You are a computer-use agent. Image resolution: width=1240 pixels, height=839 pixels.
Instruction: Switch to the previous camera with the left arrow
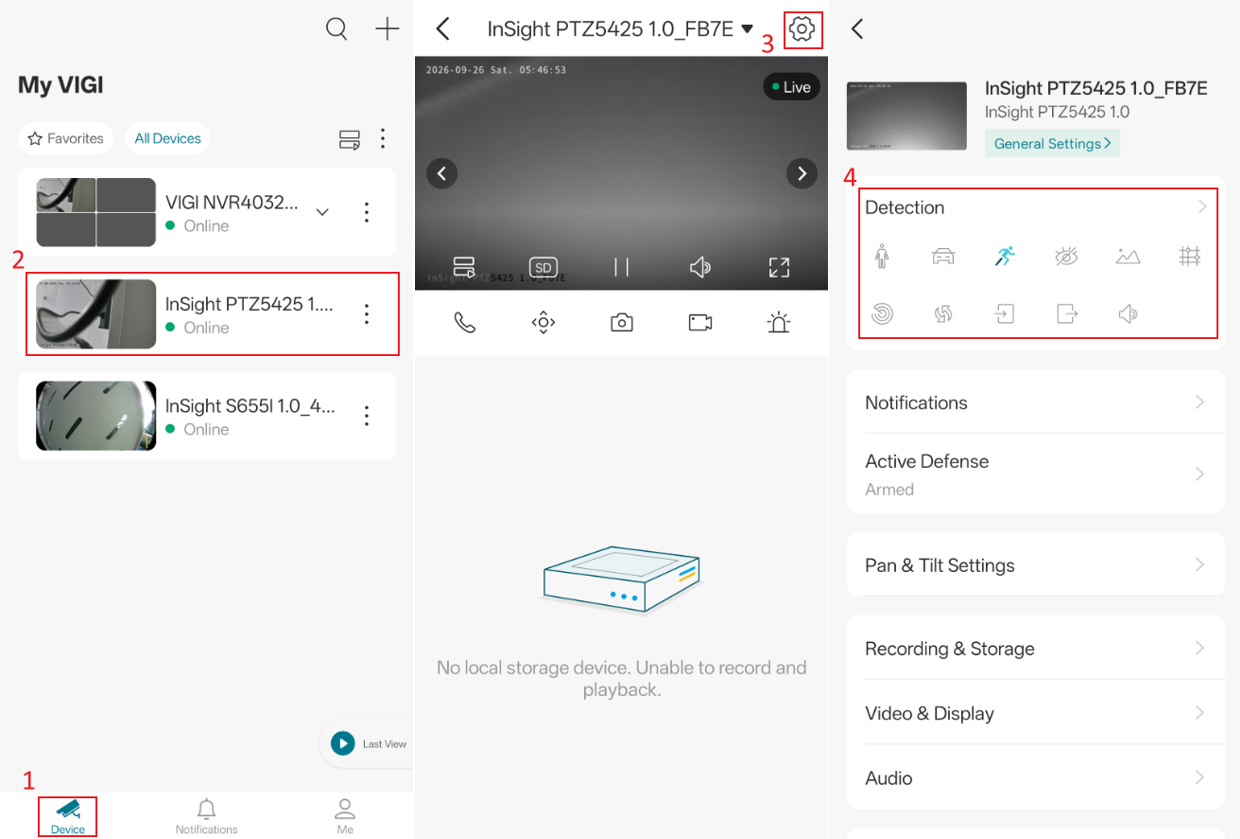tap(442, 173)
